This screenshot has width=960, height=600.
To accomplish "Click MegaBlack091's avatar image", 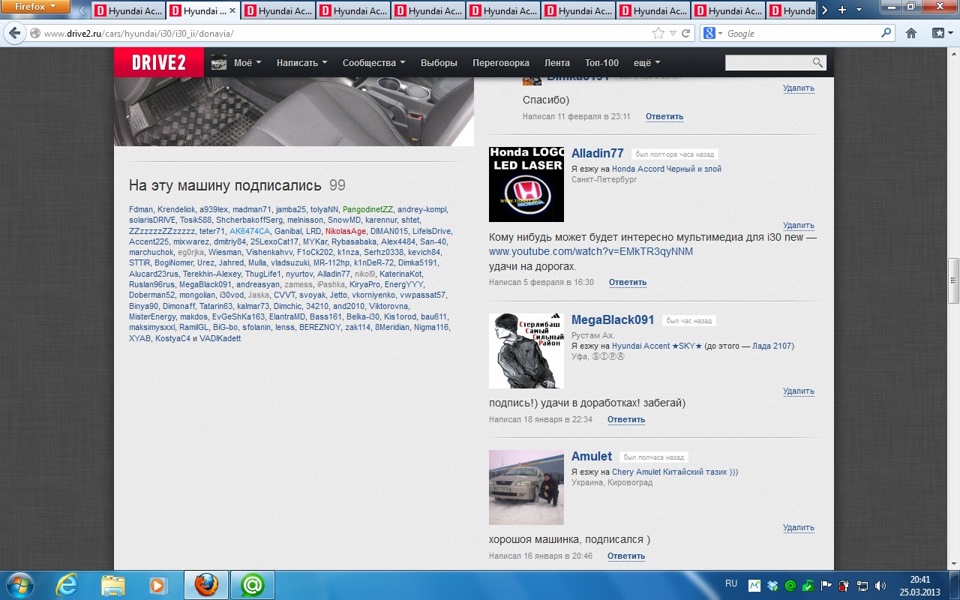I will pyautogui.click(x=526, y=351).
